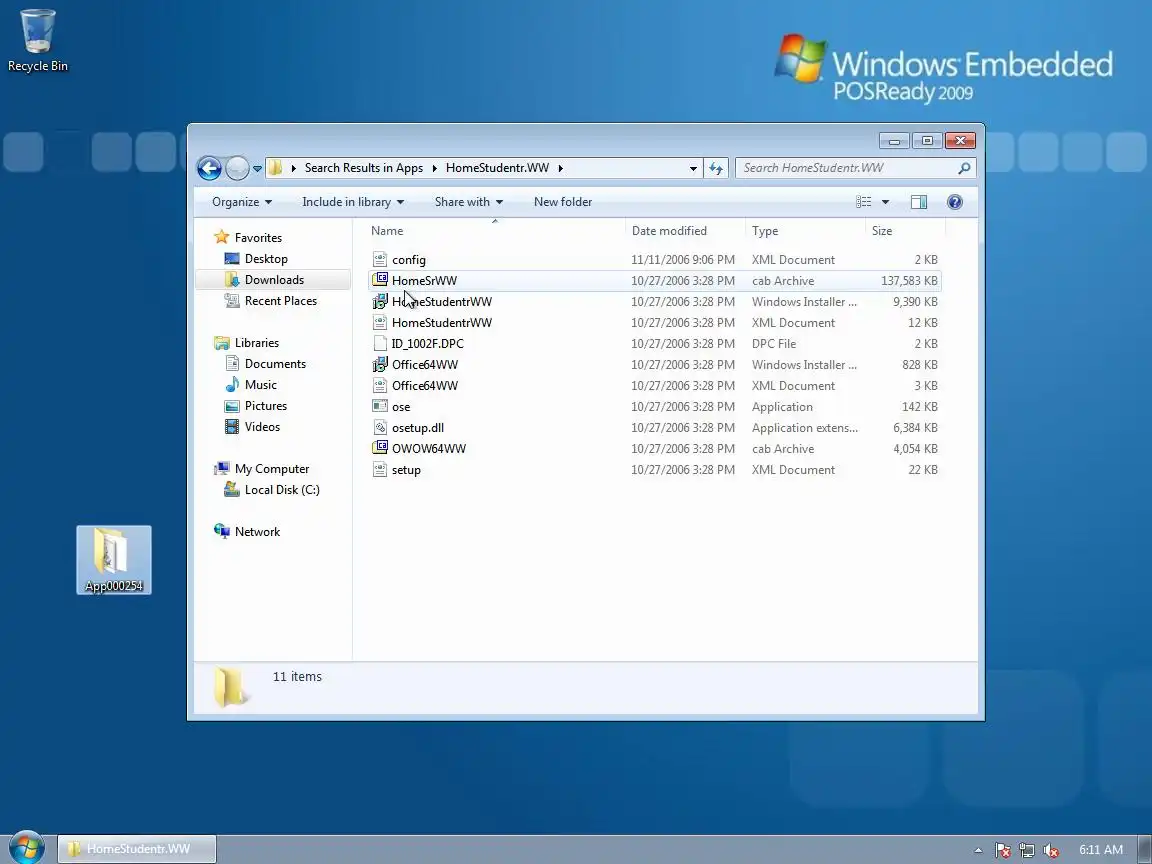Open the address bar history dropdown
The width and height of the screenshot is (1152, 864).
click(693, 168)
